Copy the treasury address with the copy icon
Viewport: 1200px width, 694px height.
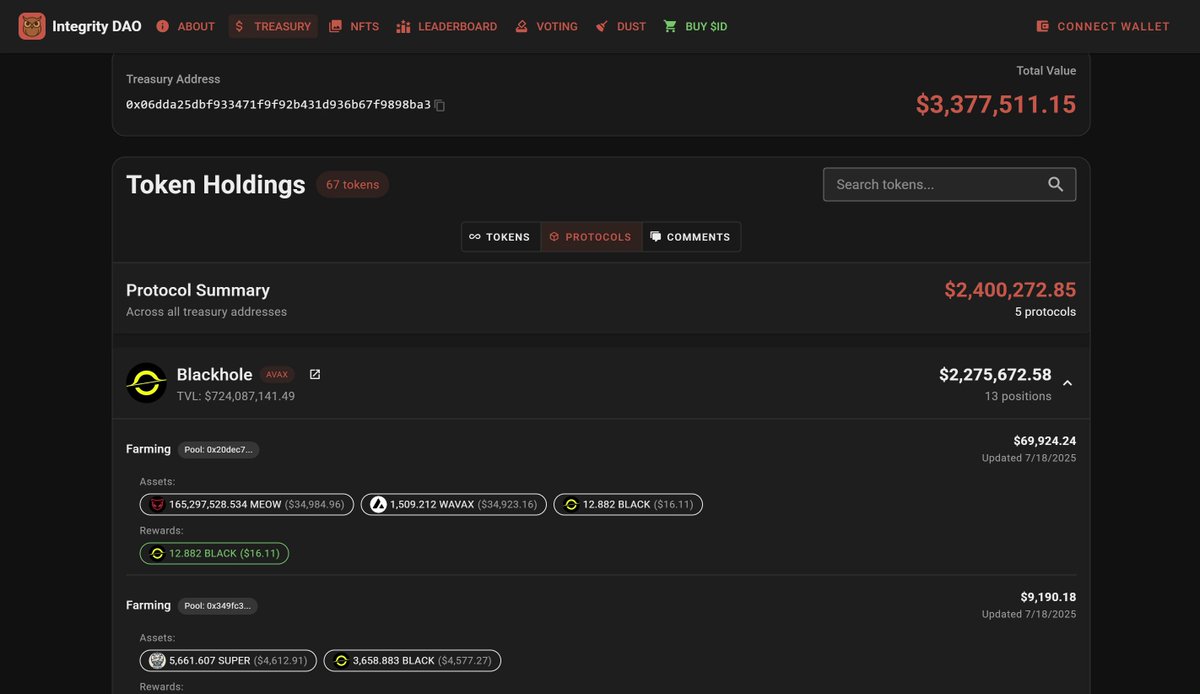(x=440, y=105)
